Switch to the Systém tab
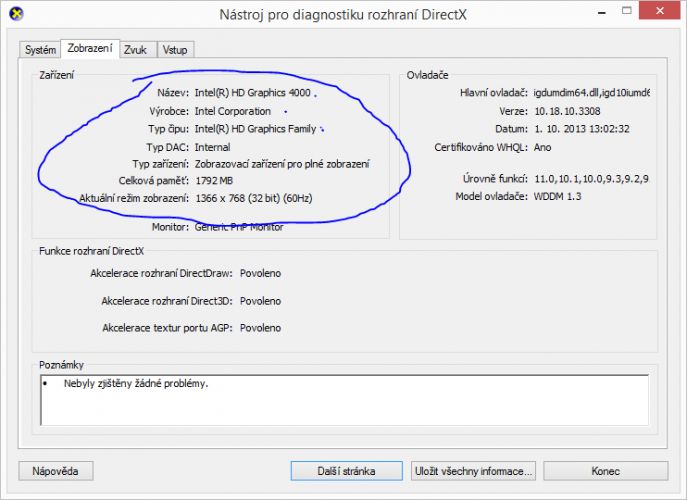The height and width of the screenshot is (500, 687). click(x=40, y=50)
